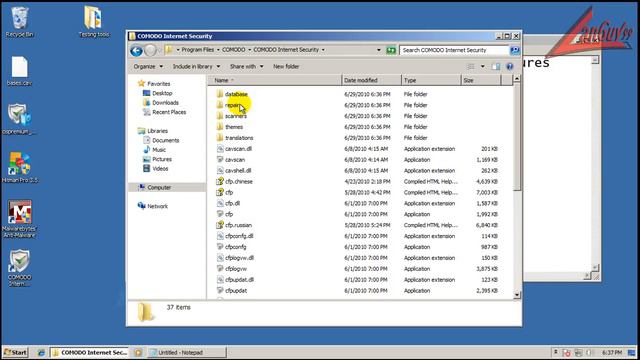
Task: Click the New folder button
Action: (x=286, y=67)
